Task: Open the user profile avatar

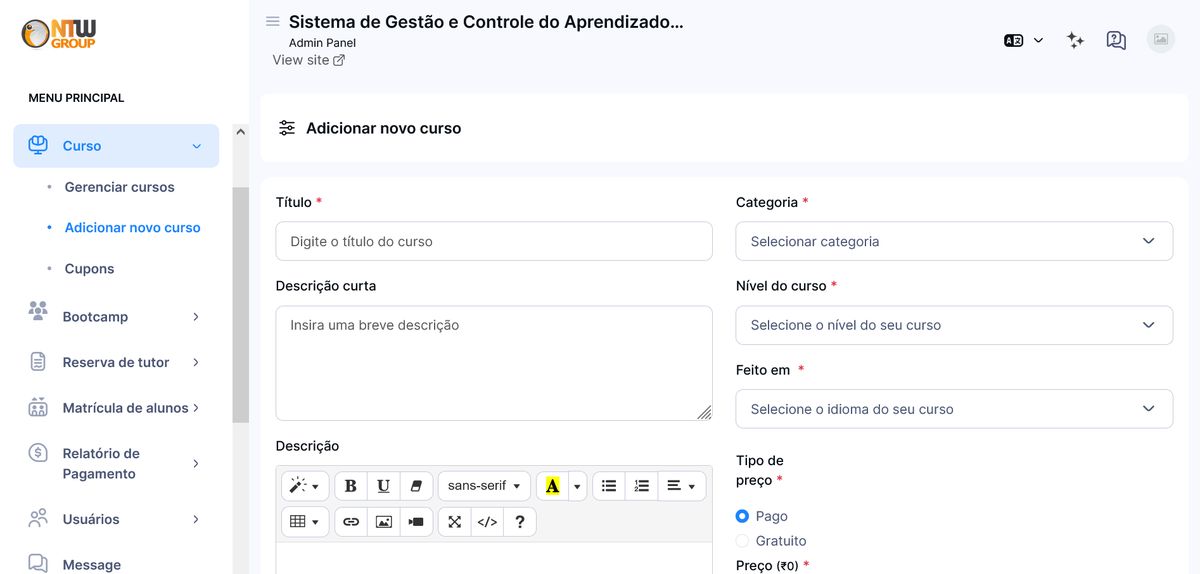Action: pyautogui.click(x=1161, y=39)
